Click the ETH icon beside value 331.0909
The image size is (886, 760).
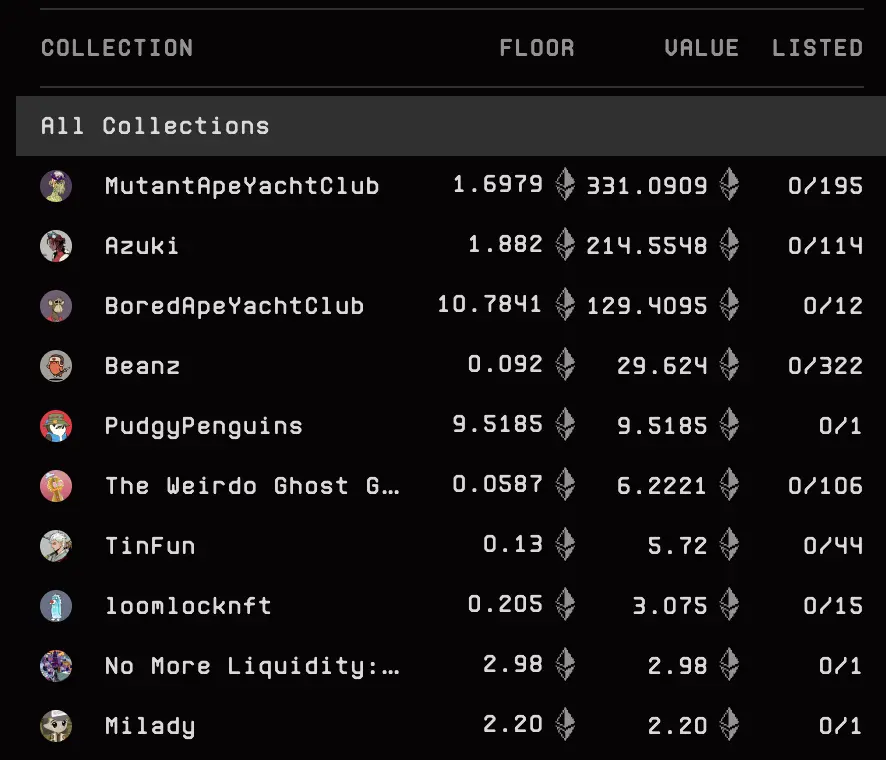(x=729, y=184)
